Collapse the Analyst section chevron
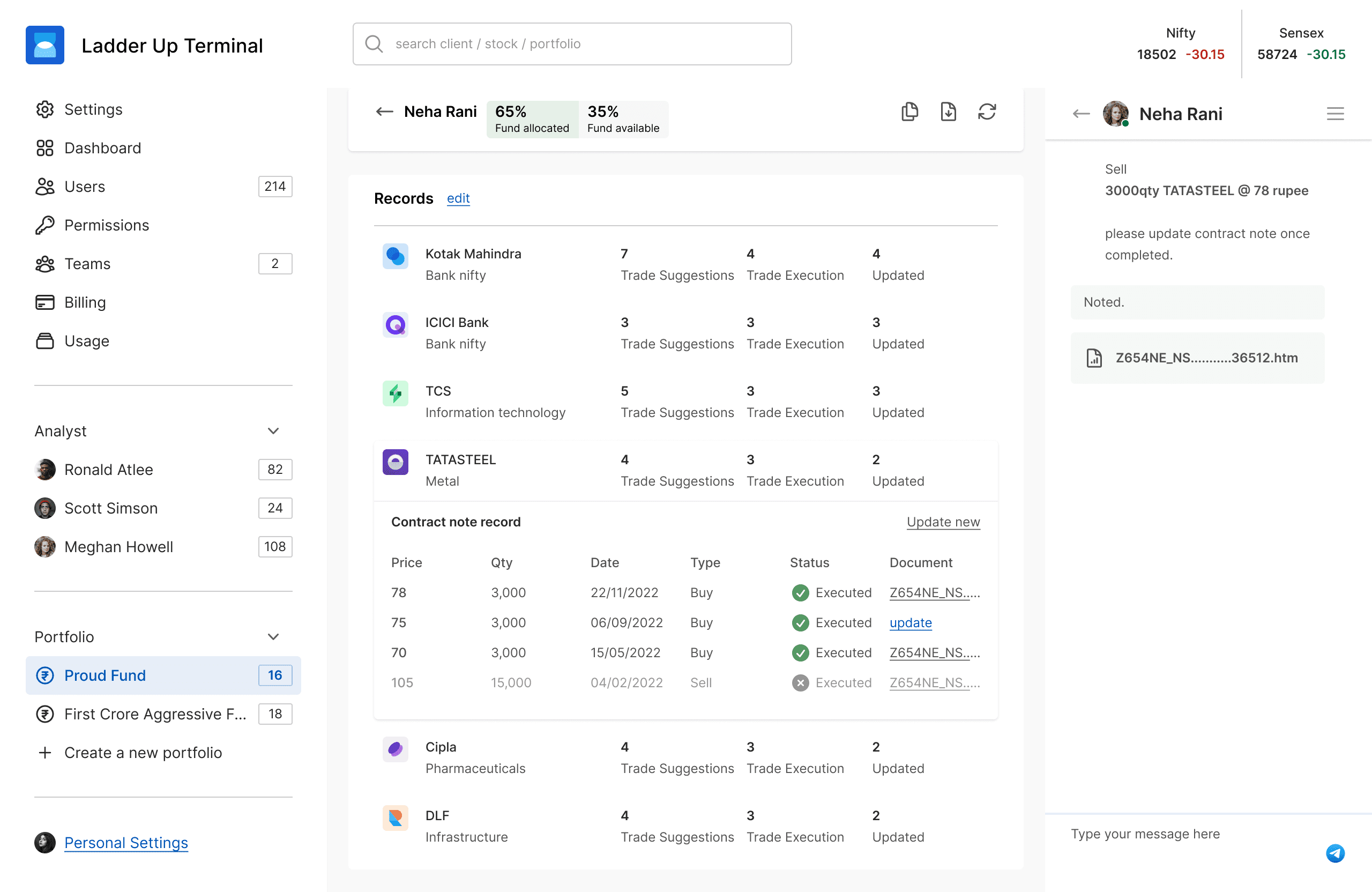1372x892 pixels. pos(273,432)
